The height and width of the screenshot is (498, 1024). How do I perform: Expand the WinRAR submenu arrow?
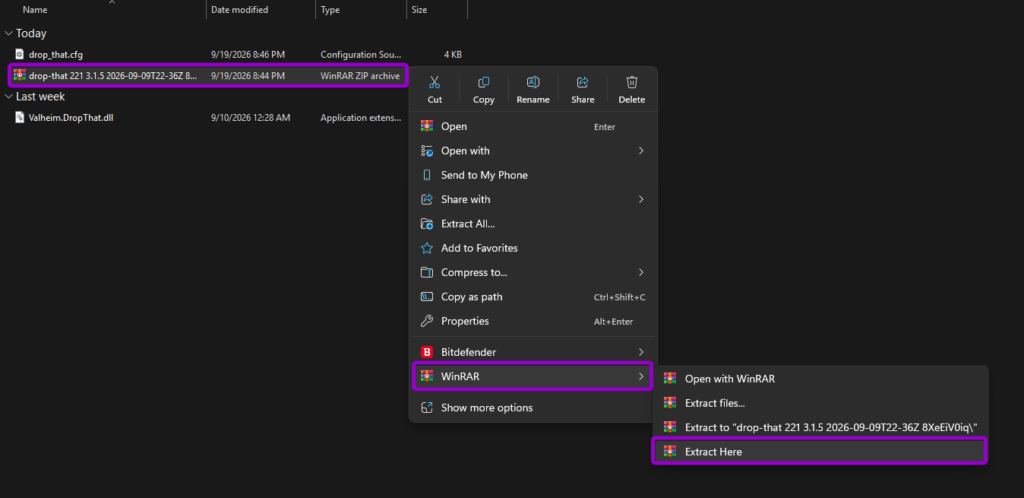(641, 376)
